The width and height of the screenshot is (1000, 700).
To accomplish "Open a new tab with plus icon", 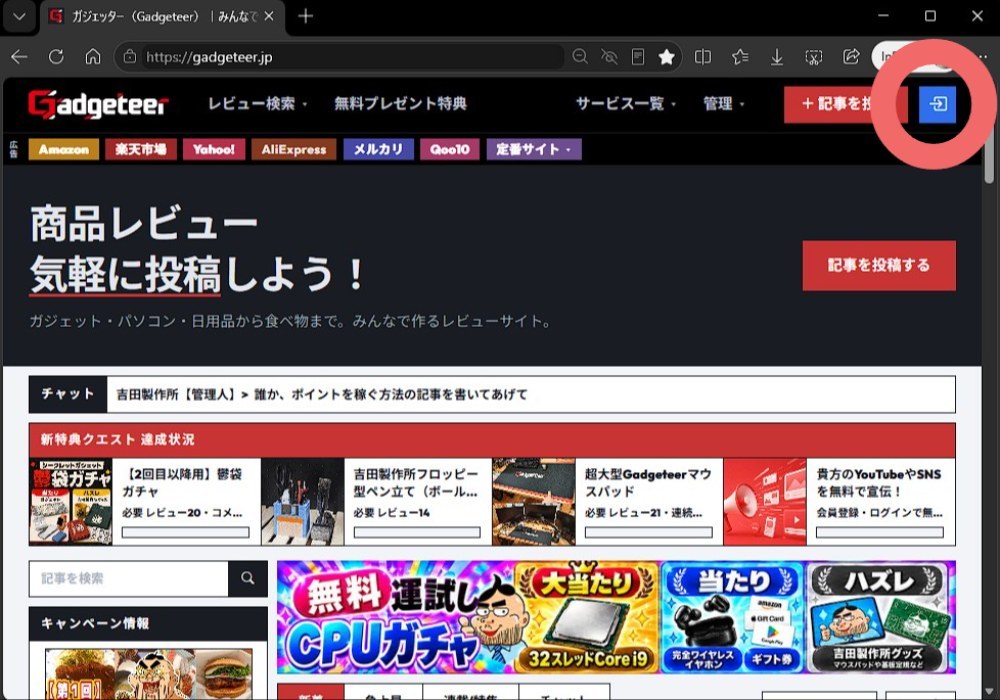I will (305, 16).
